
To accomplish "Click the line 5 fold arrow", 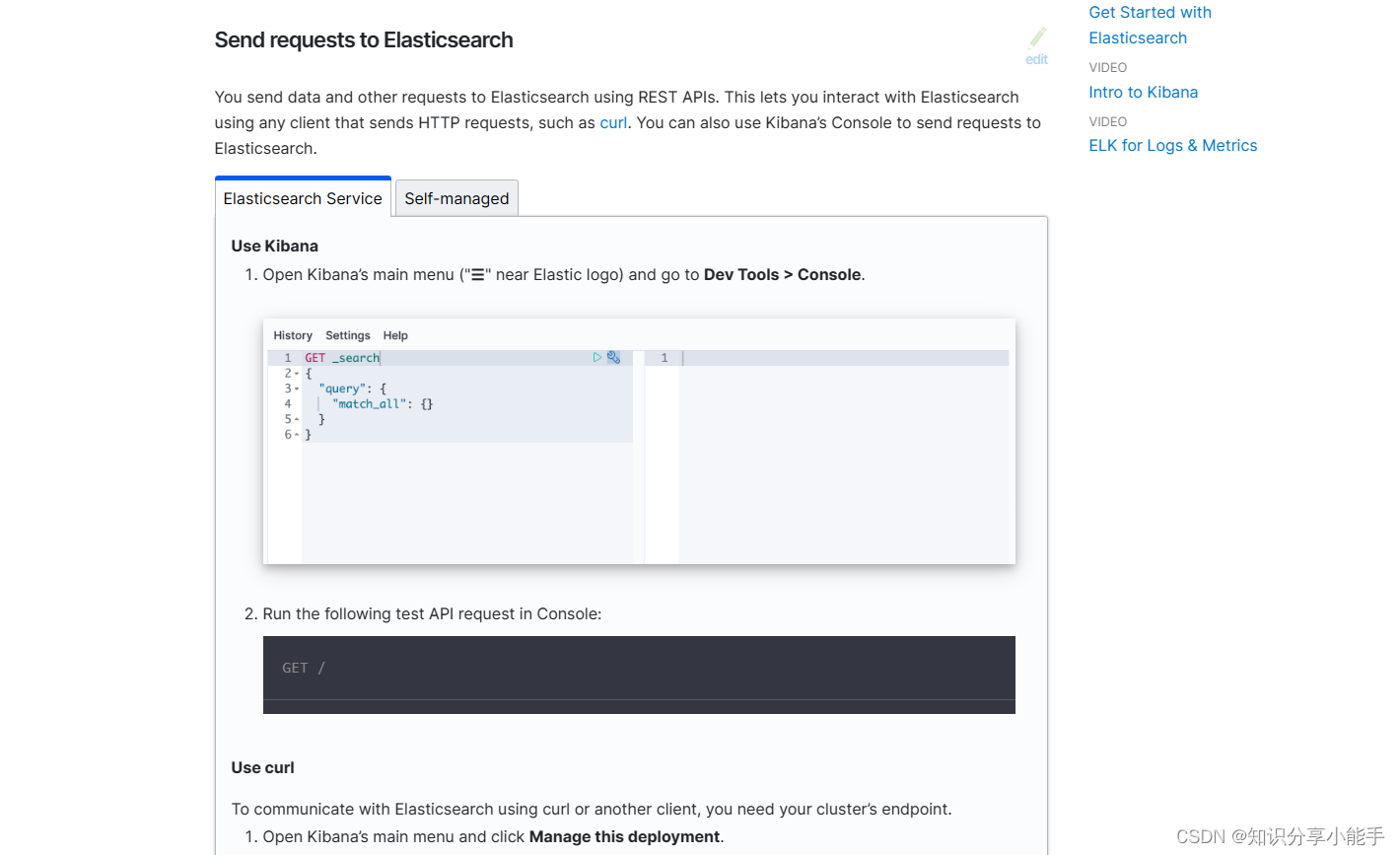I will 297,419.
